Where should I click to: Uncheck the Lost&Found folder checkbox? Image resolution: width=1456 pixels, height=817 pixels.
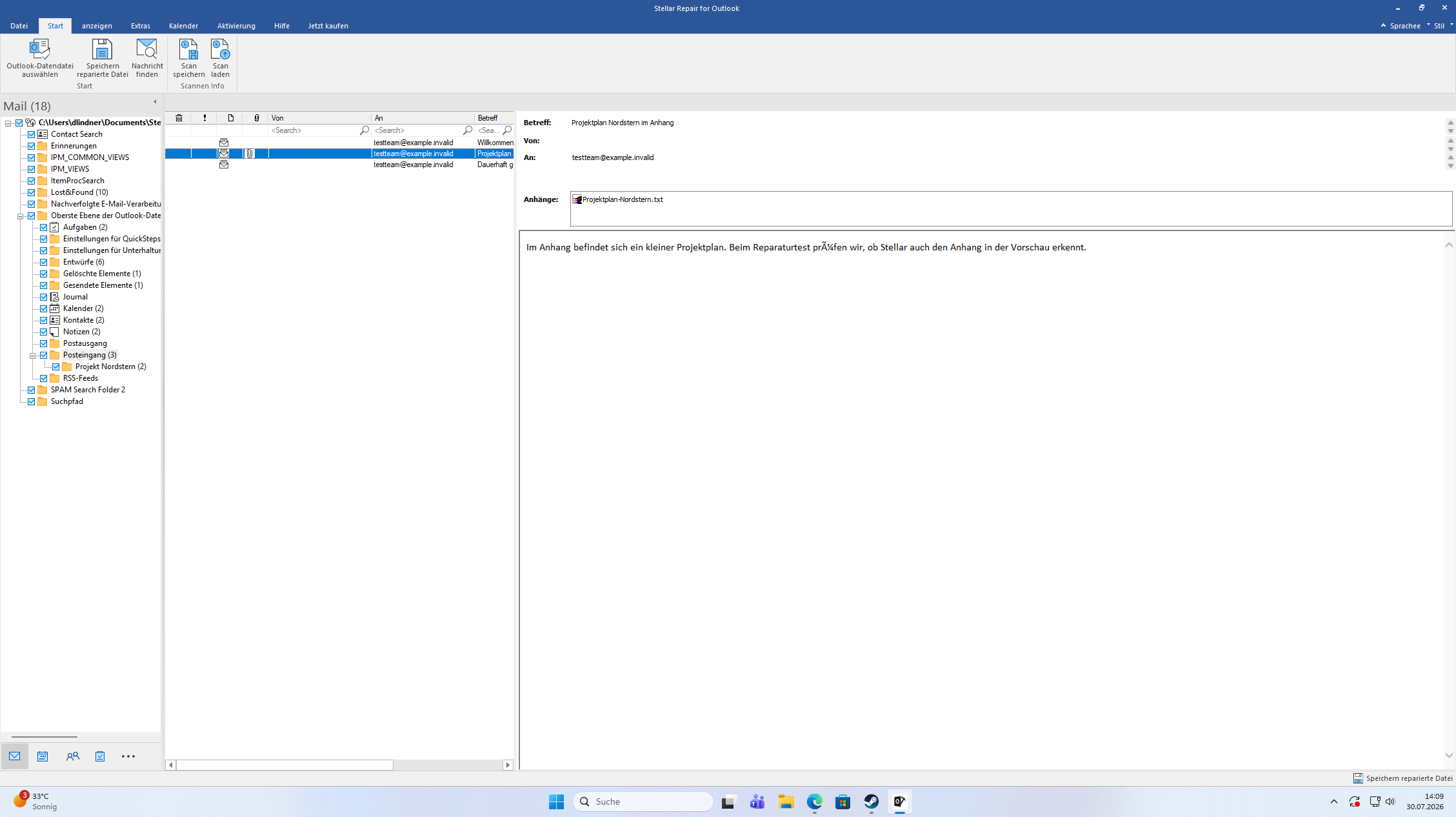tap(31, 192)
